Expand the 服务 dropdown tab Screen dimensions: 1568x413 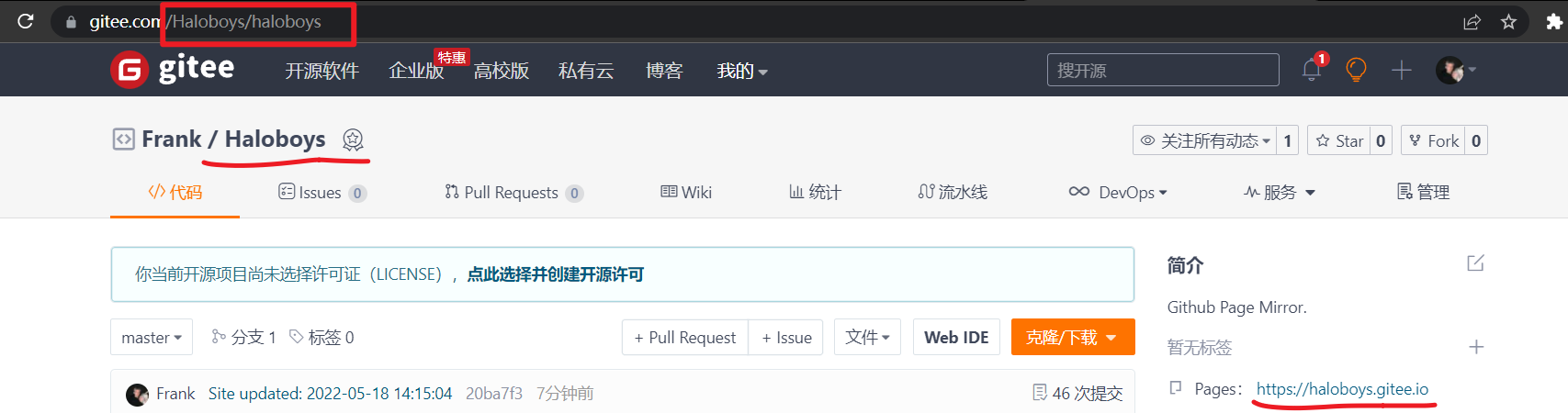pos(1280,192)
